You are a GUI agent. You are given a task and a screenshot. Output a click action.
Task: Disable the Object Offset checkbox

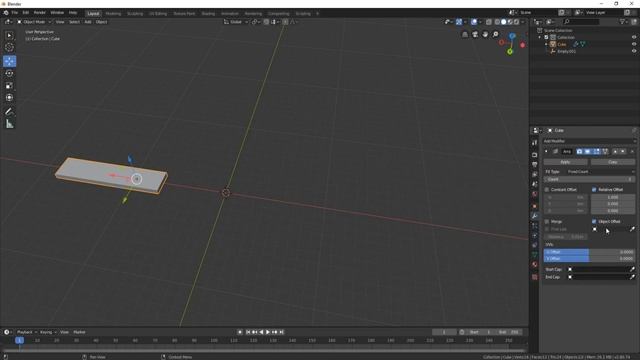[x=594, y=222]
